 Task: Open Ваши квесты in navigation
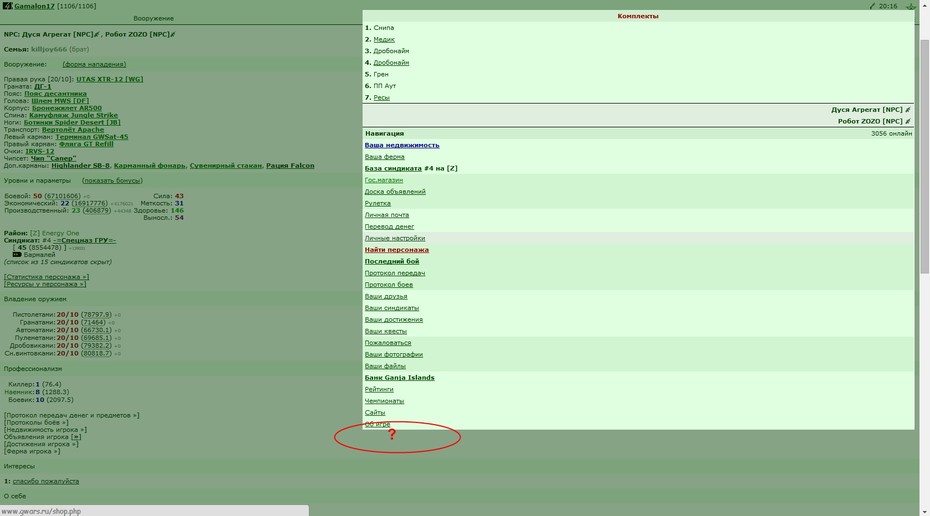tap(386, 331)
